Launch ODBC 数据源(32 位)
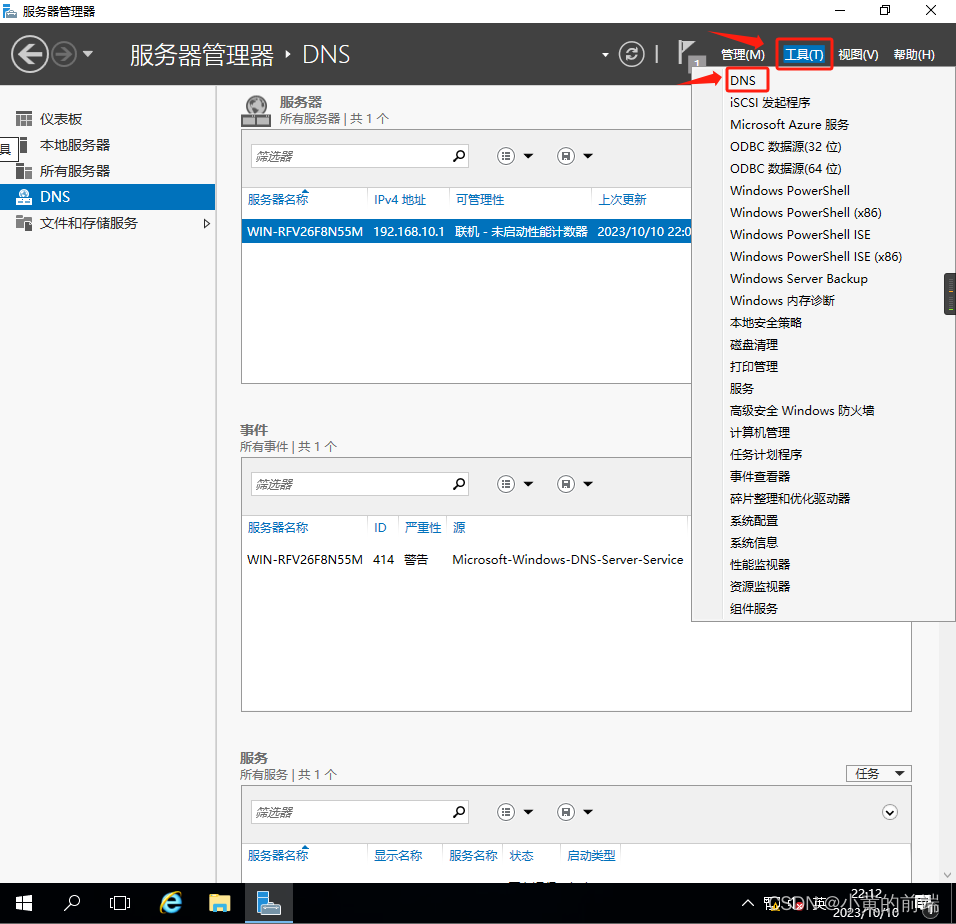The height and width of the screenshot is (924, 956). click(785, 146)
